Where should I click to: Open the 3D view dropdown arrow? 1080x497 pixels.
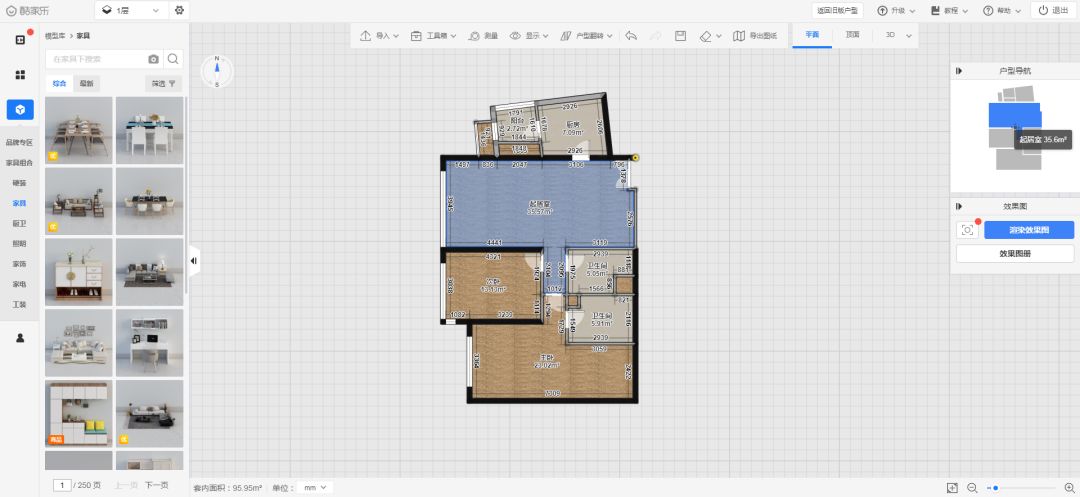click(908, 36)
